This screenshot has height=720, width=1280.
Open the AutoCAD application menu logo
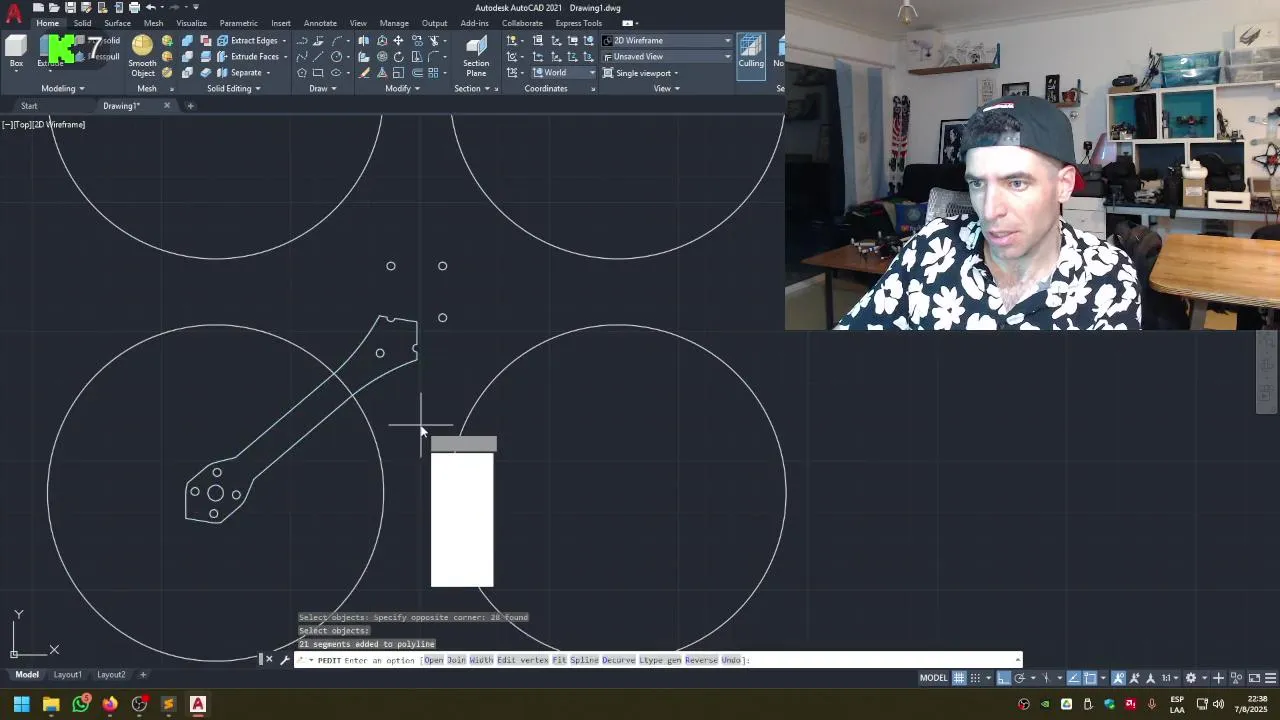(14, 14)
